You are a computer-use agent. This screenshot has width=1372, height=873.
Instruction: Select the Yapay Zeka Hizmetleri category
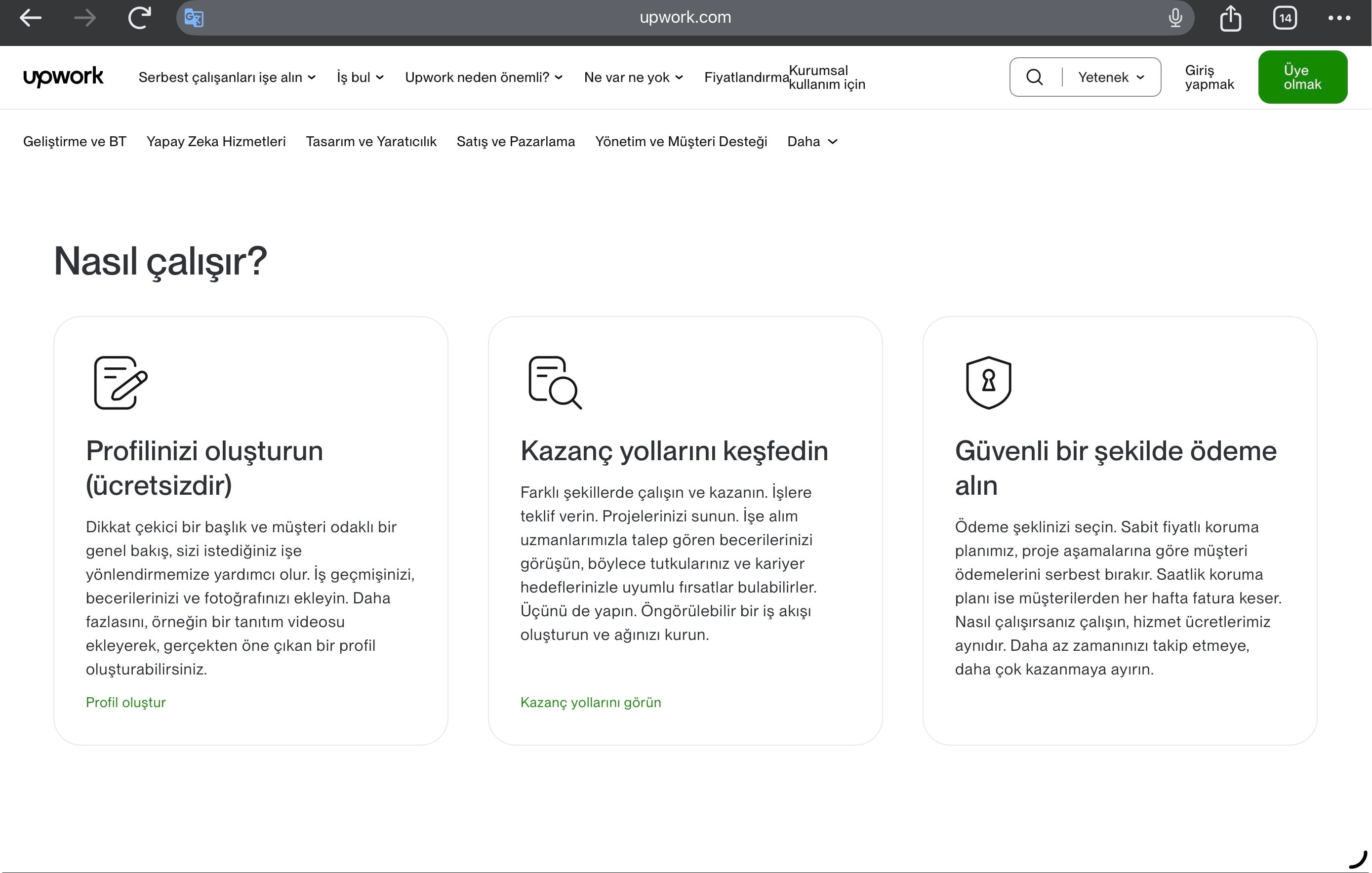(215, 141)
